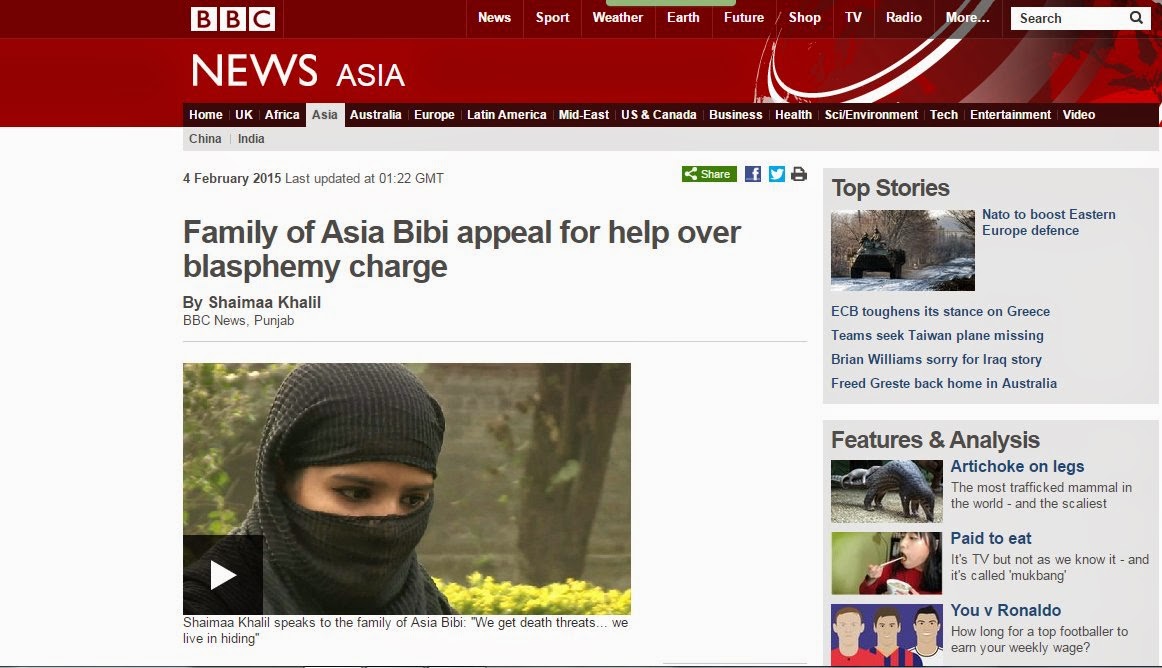
Task: Select the Asia tab in news navigation
Action: 325,115
